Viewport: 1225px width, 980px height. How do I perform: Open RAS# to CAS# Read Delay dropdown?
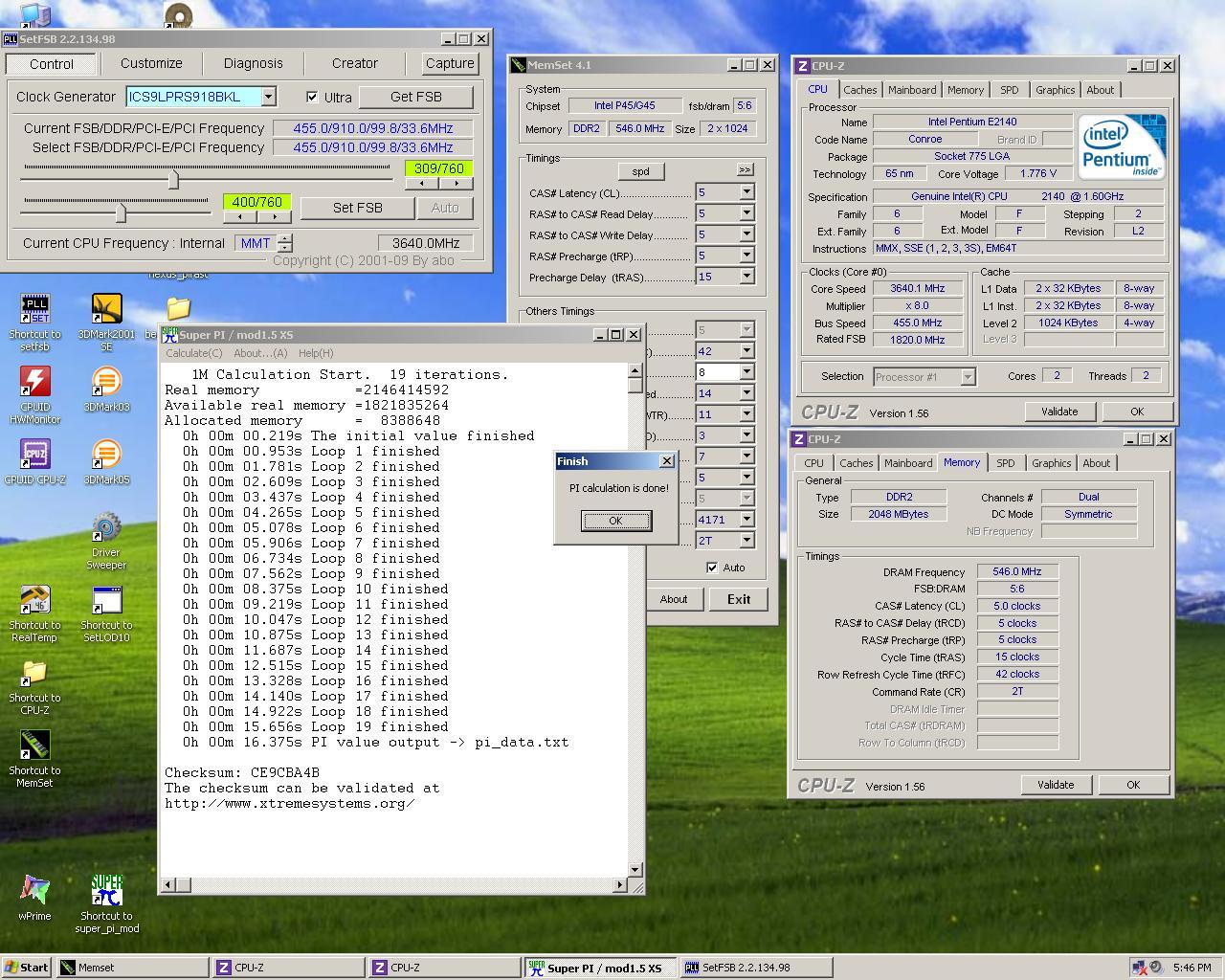746,213
